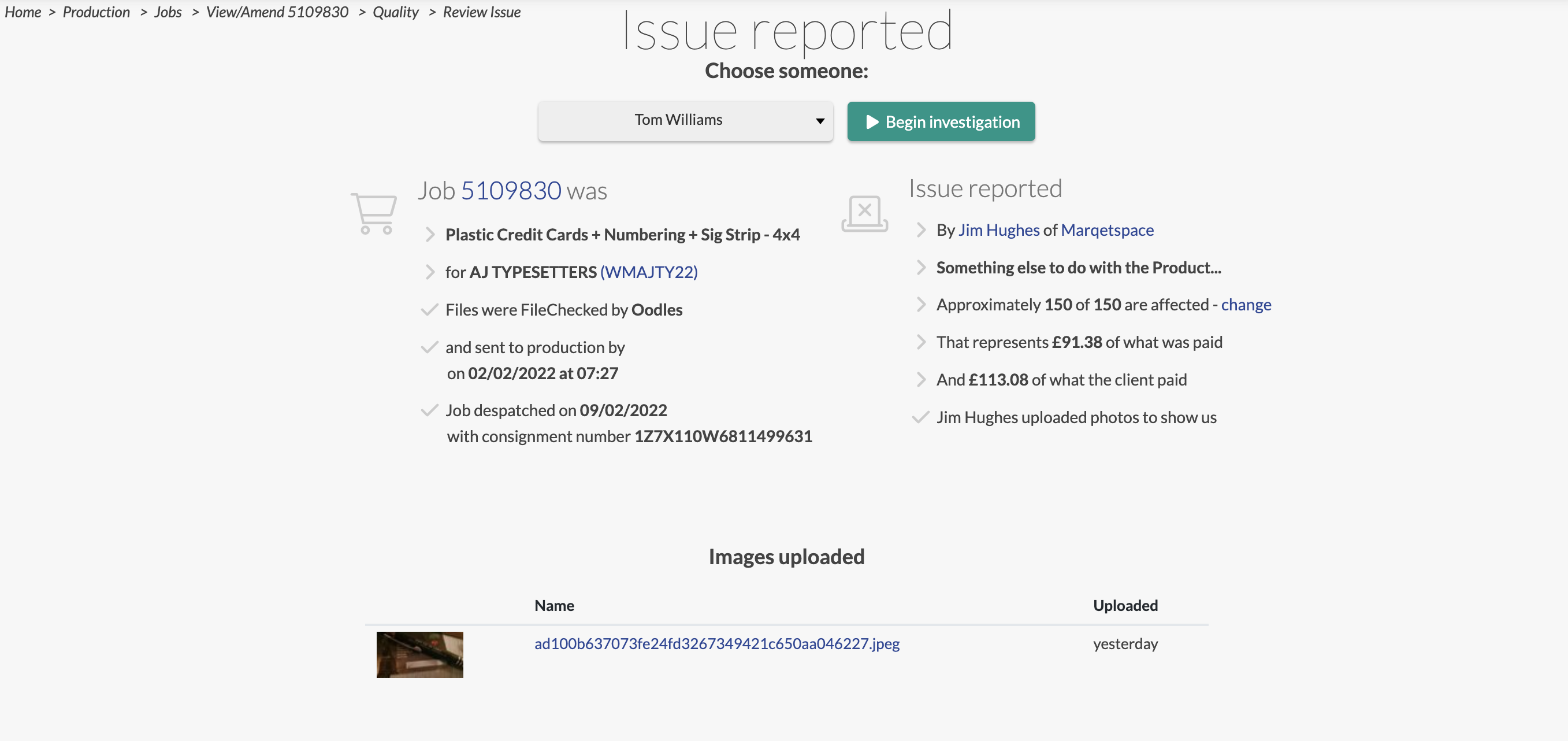The height and width of the screenshot is (741, 1568).
Task: Open View/Amend 5109830 breadcrumb
Action: [x=277, y=12]
